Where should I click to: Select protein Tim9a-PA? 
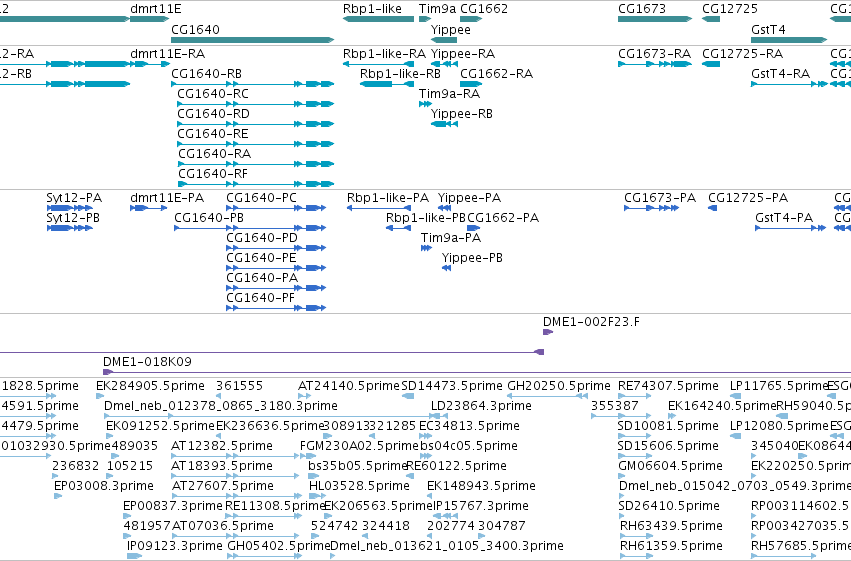pyautogui.click(x=427, y=248)
